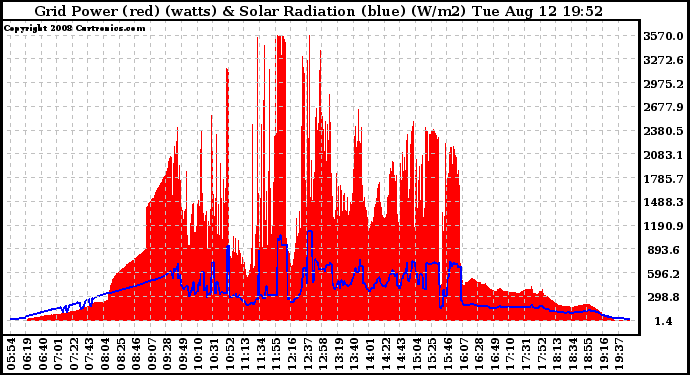The height and width of the screenshot is (375, 690).
Task: Select the y-axis value 2975.2
Action: [663, 84]
